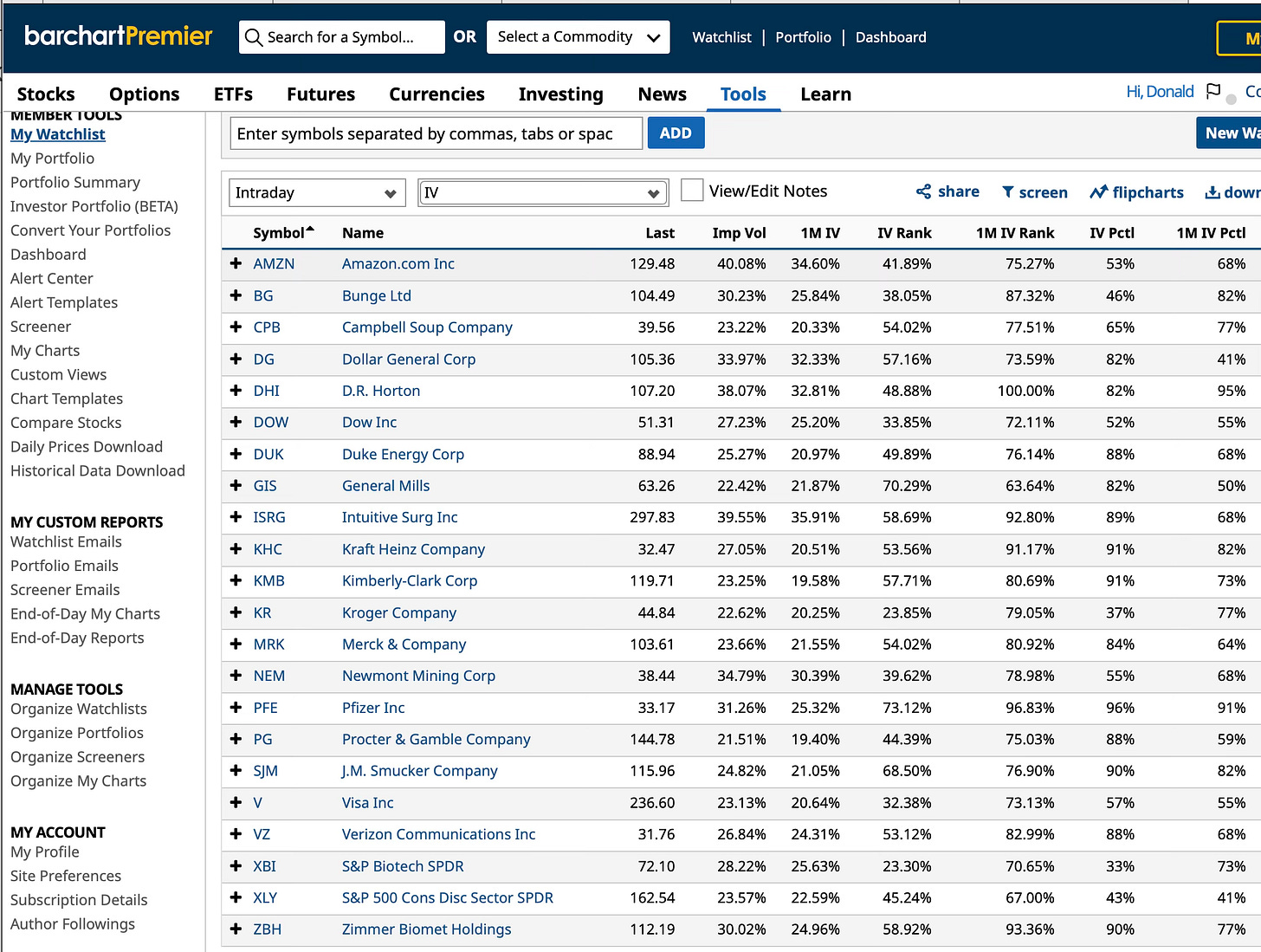Expand the DG row plus icon
Screen dimensions: 1261x952
coord(236,359)
